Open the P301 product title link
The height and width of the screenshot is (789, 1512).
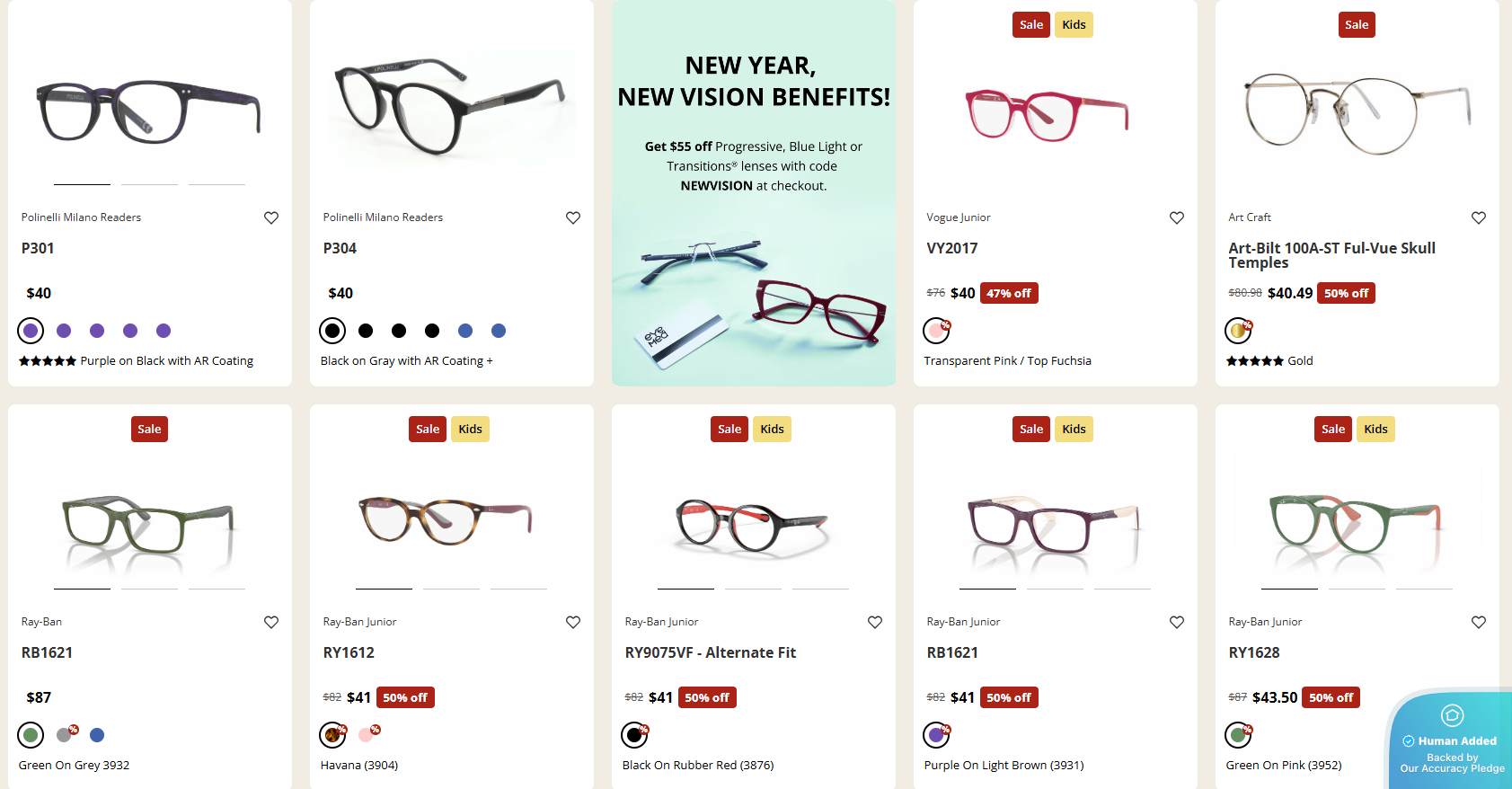[x=38, y=248]
